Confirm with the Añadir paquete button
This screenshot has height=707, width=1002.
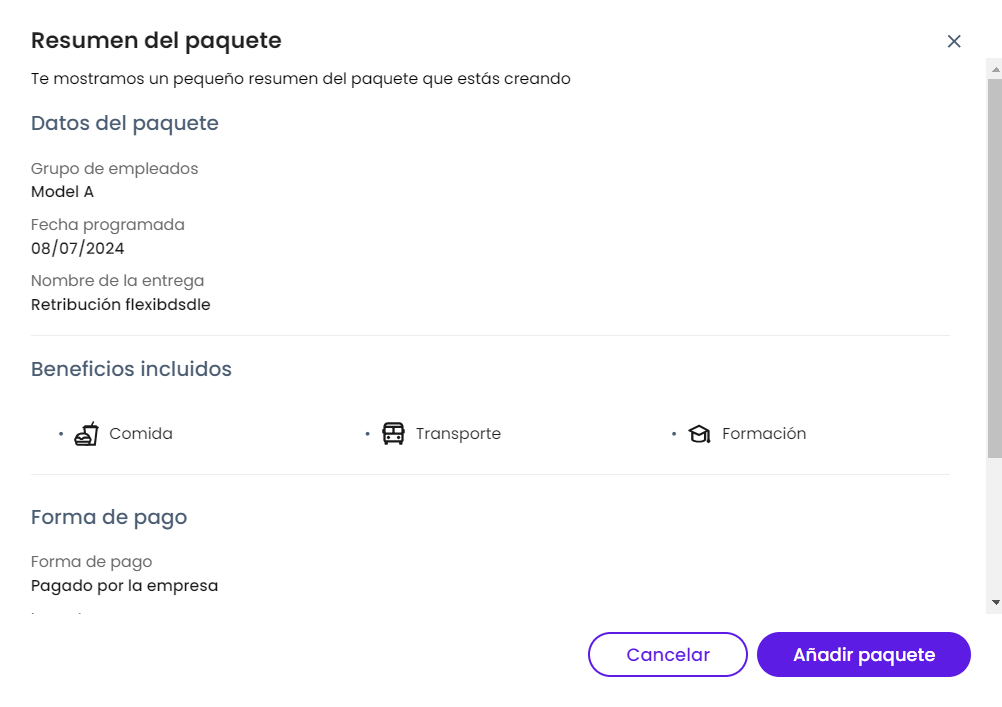pos(864,655)
